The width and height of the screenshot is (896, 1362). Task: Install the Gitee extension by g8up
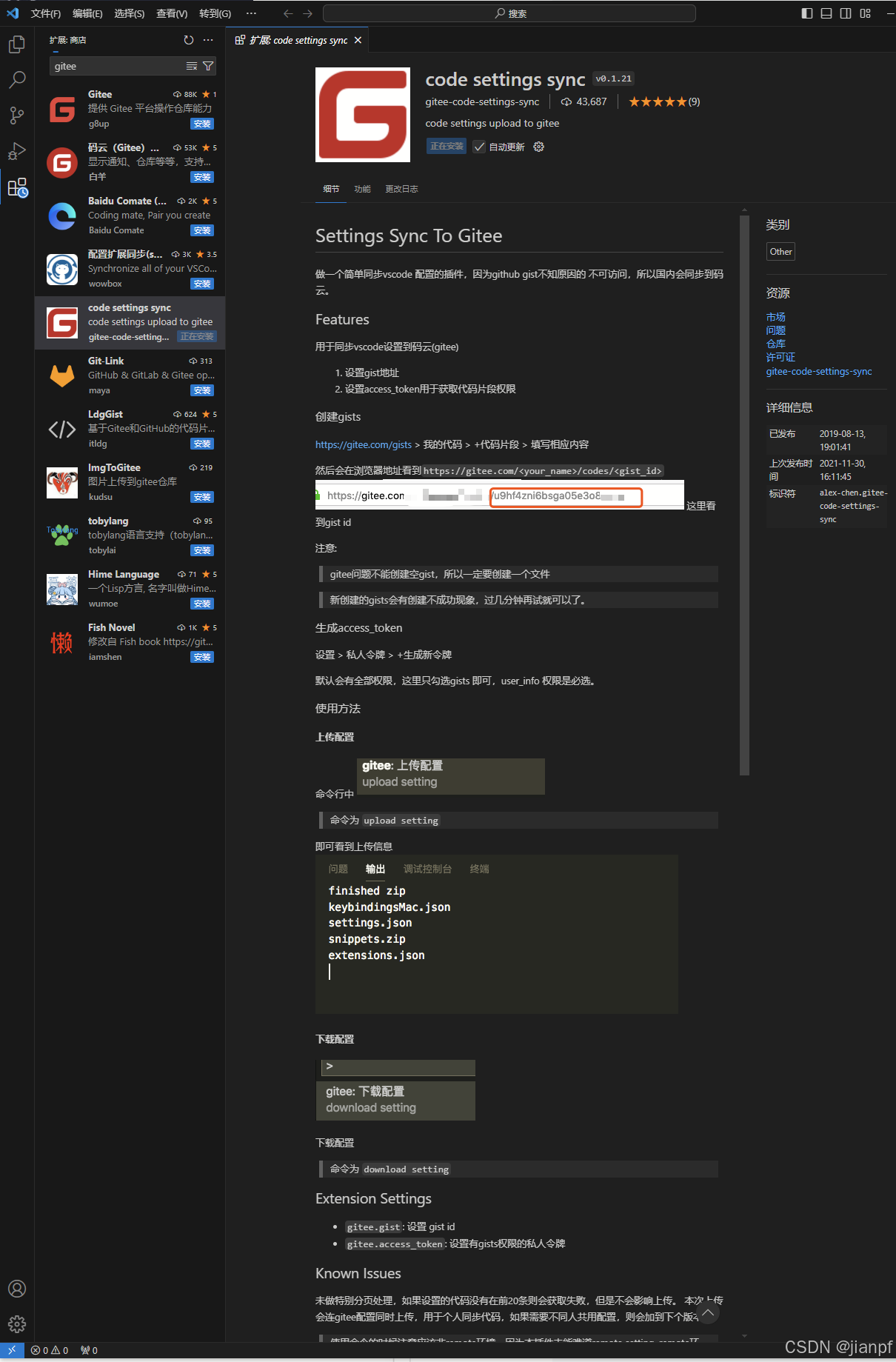202,124
